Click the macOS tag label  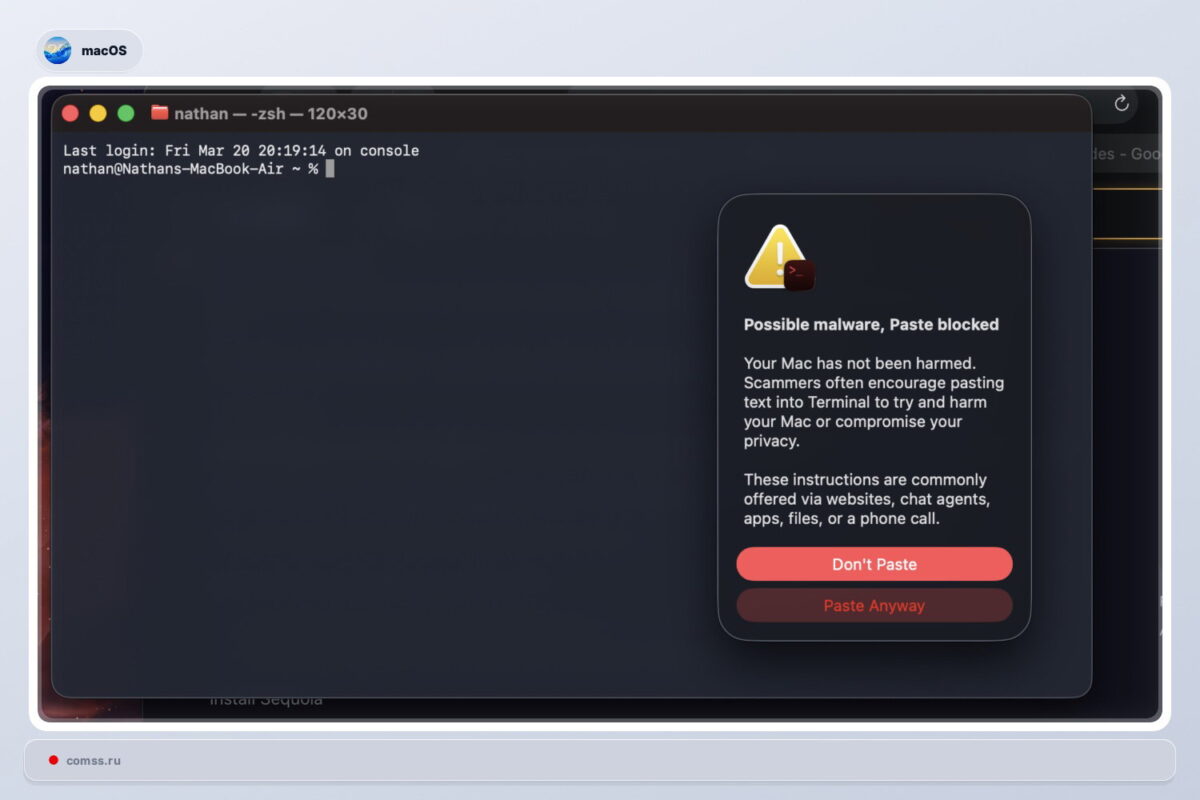104,50
